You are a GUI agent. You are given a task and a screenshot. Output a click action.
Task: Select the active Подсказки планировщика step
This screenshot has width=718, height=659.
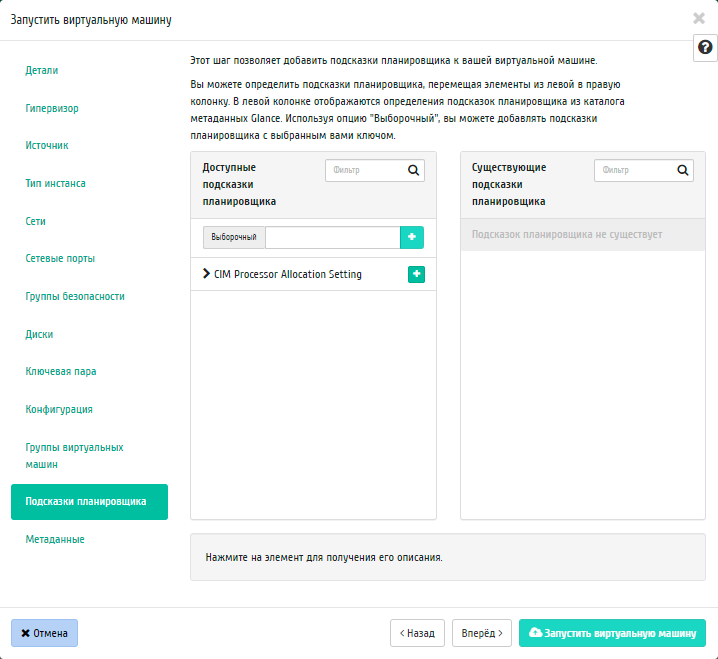(89, 502)
